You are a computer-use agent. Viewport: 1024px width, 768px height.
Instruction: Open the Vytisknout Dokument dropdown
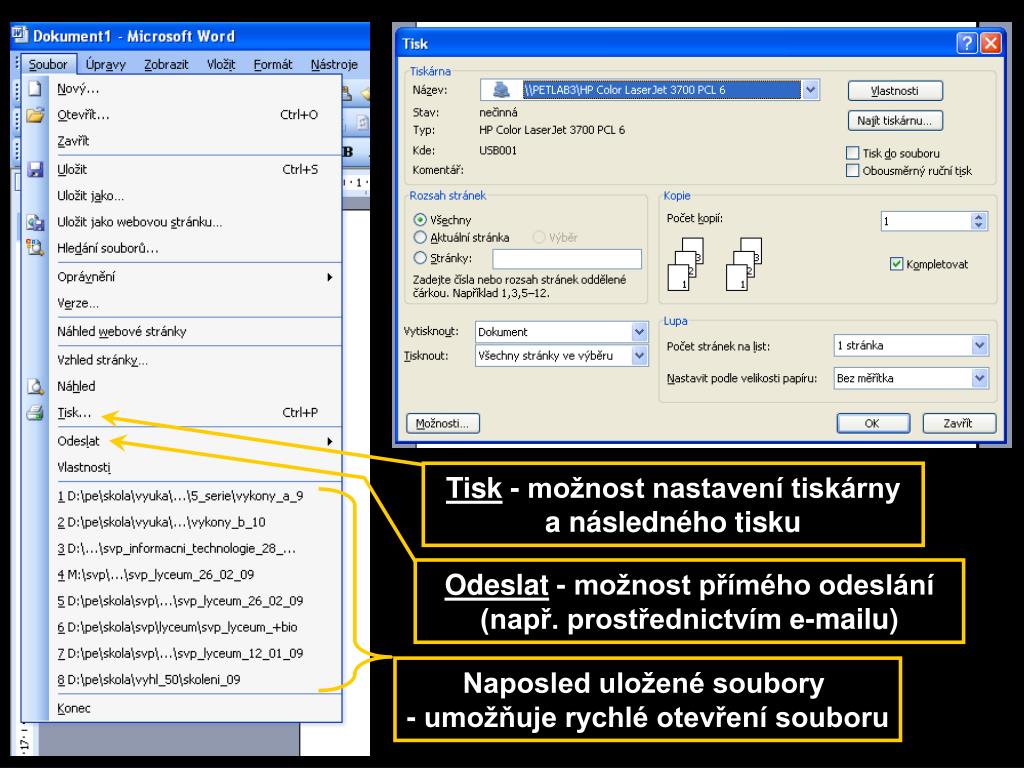[639, 332]
